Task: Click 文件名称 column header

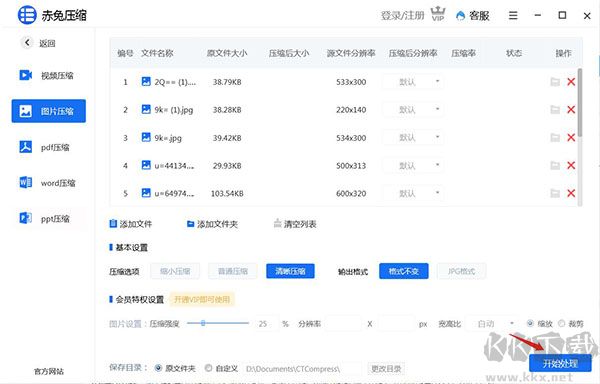Action: coord(157,53)
